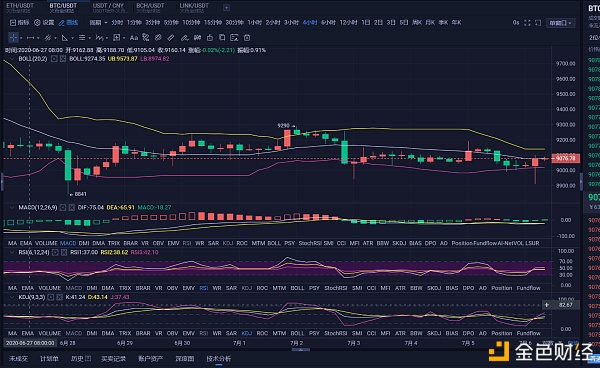Viewport: 600px width, 368px height.
Task: Click the magnet snap tool icon
Action: [x=145, y=37]
